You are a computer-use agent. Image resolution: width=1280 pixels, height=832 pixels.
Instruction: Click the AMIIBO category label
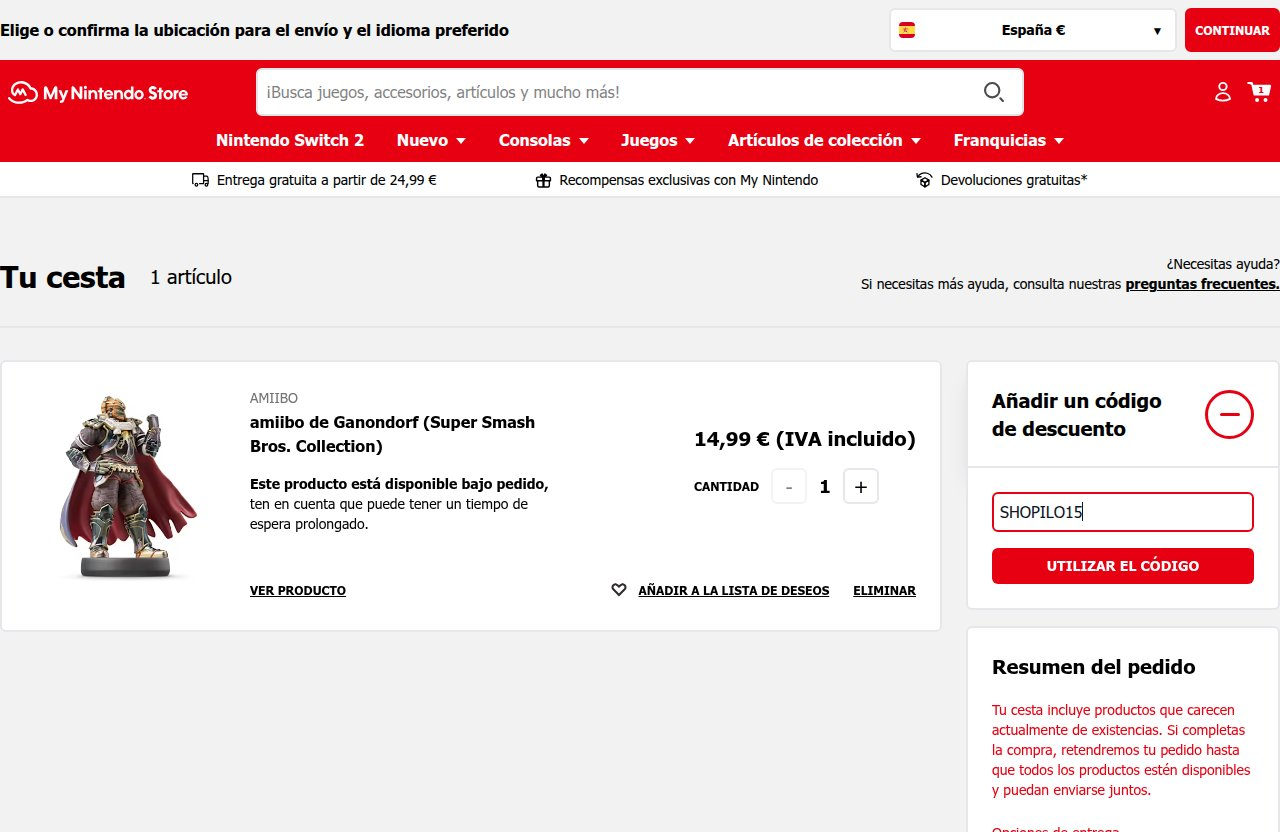(274, 398)
